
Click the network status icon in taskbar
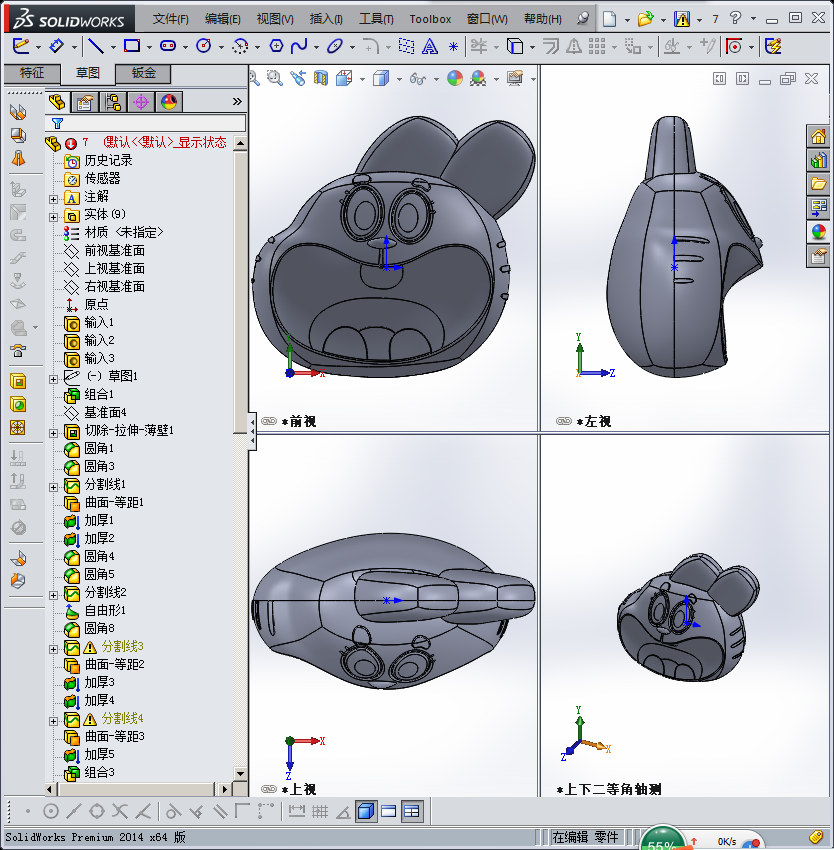click(752, 843)
